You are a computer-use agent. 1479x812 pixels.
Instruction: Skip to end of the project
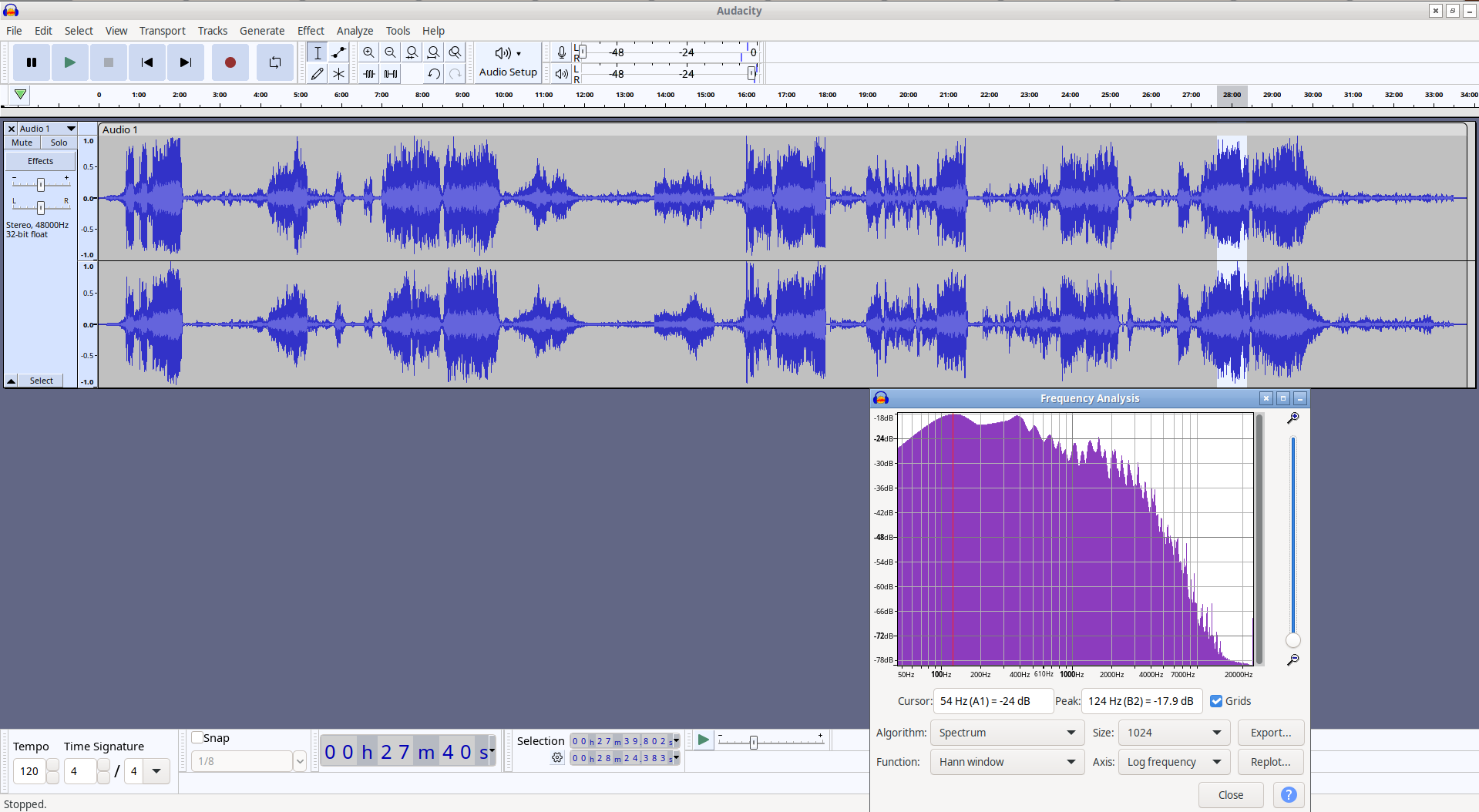(186, 62)
